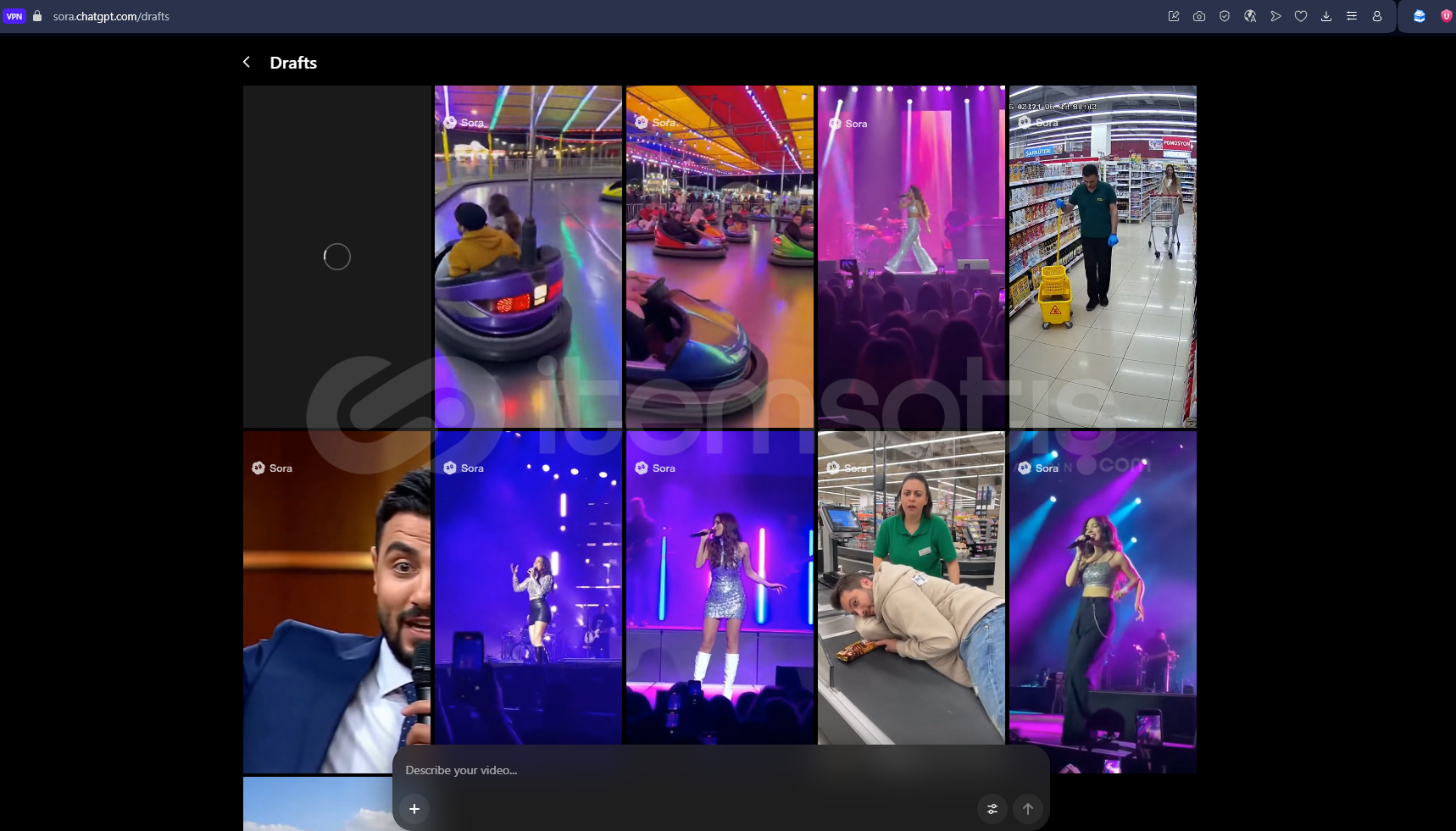The image size is (1456, 831).
Task: Go back using the Drafts back arrow
Action: click(x=247, y=62)
